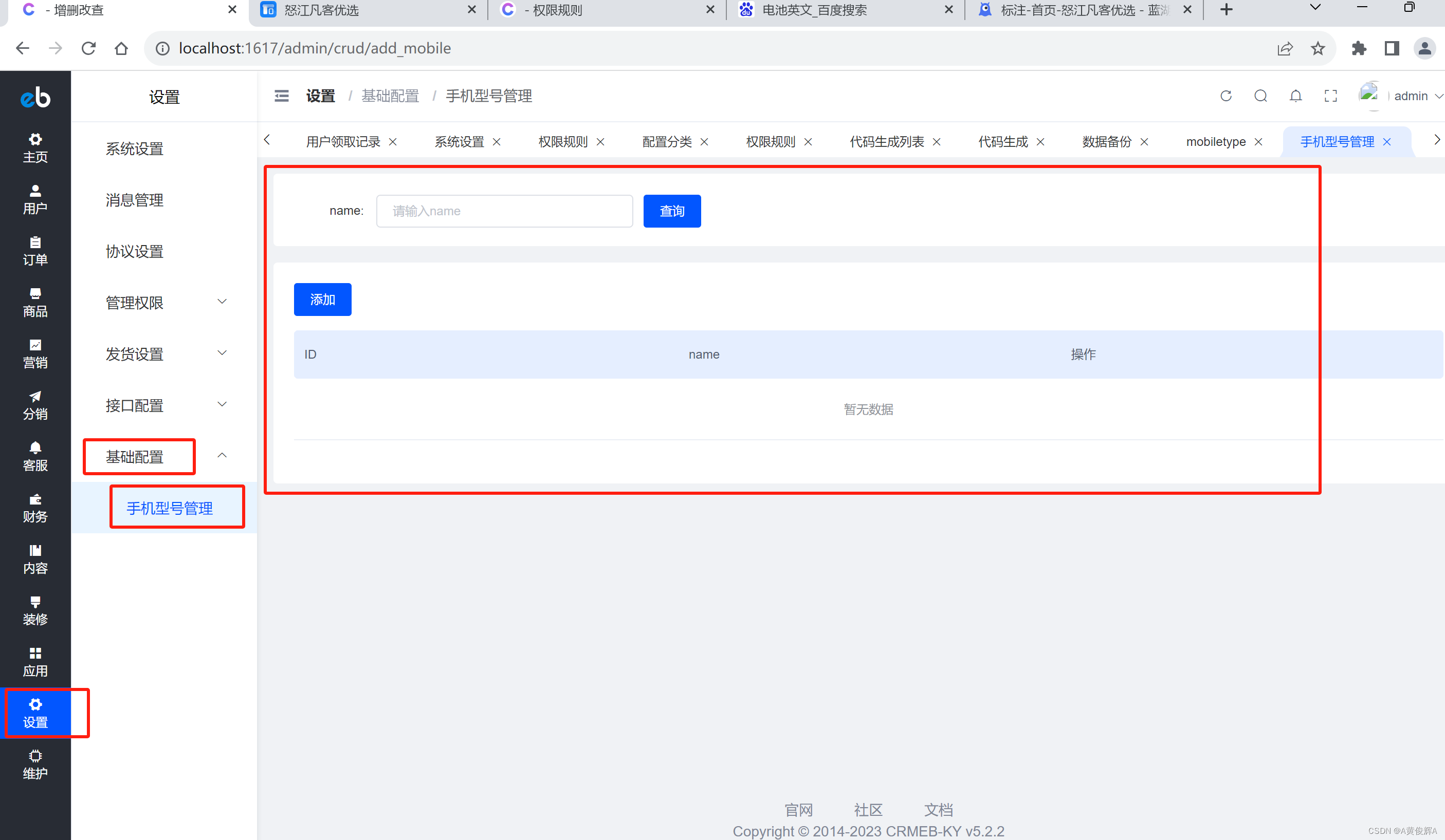Image resolution: width=1445 pixels, height=840 pixels.
Task: Open the 主页 (Home) sidebar icon
Action: point(35,148)
